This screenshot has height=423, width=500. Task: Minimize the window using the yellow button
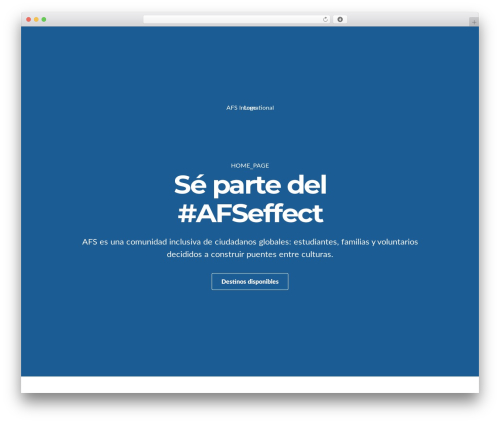(x=36, y=20)
